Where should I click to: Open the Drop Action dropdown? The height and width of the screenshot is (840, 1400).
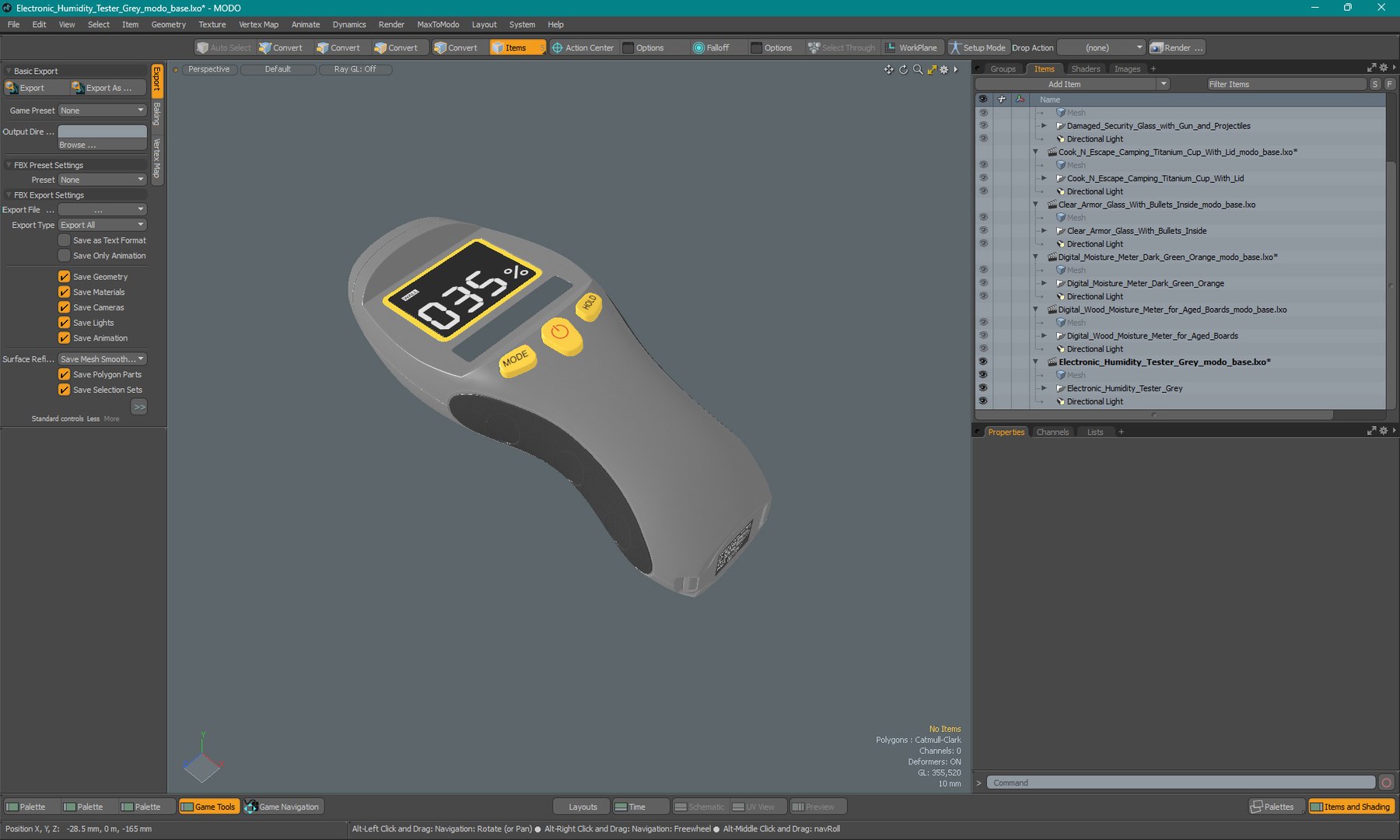point(1102,47)
